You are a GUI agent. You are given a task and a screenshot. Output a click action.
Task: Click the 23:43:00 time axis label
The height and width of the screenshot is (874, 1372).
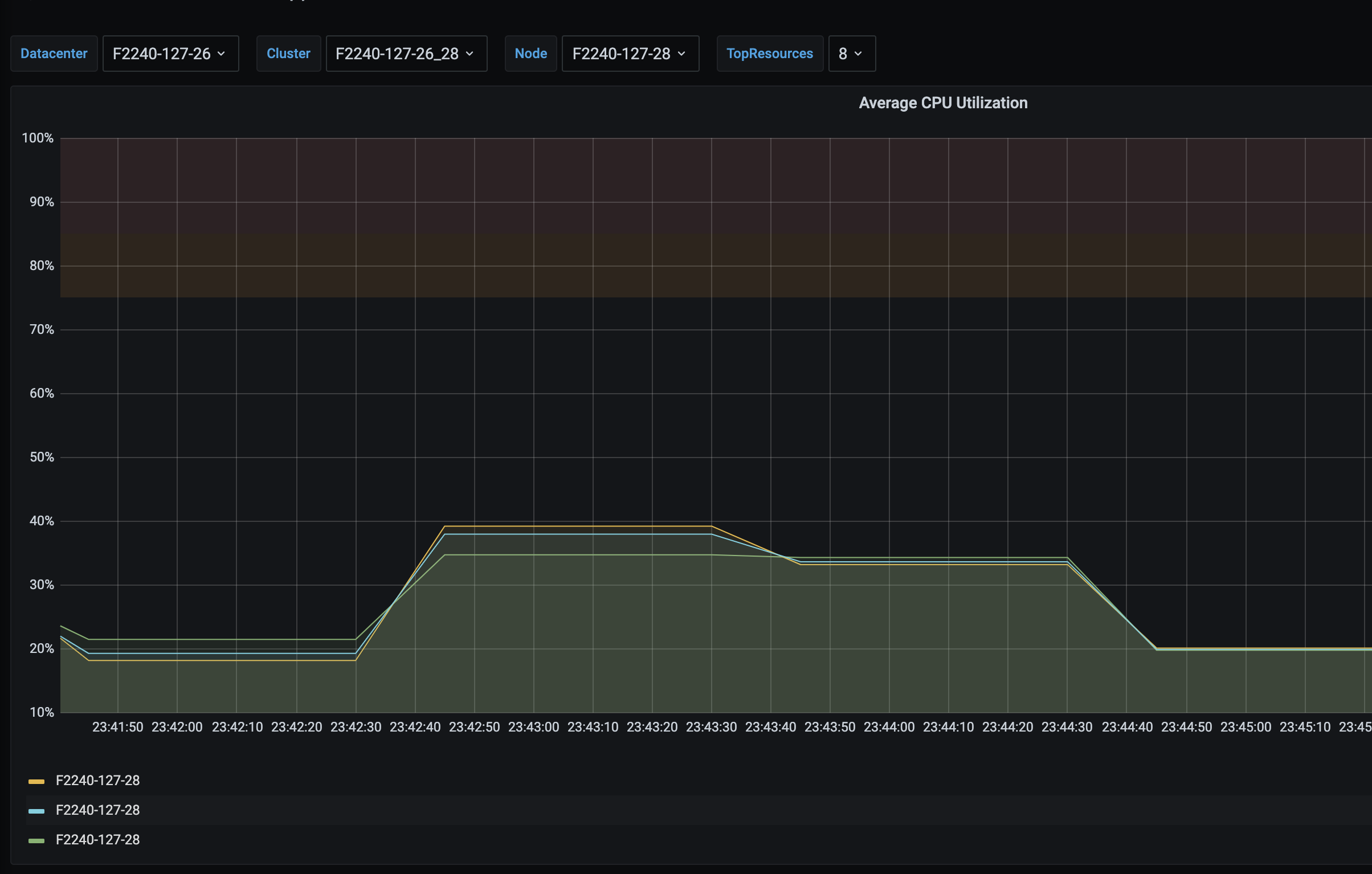(533, 726)
